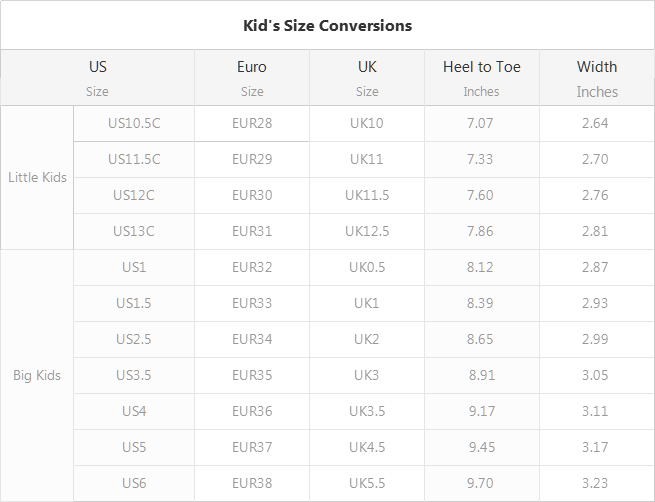The width and height of the screenshot is (655, 502).
Task: Click the Big Kids row group label
Action: click(x=37, y=375)
